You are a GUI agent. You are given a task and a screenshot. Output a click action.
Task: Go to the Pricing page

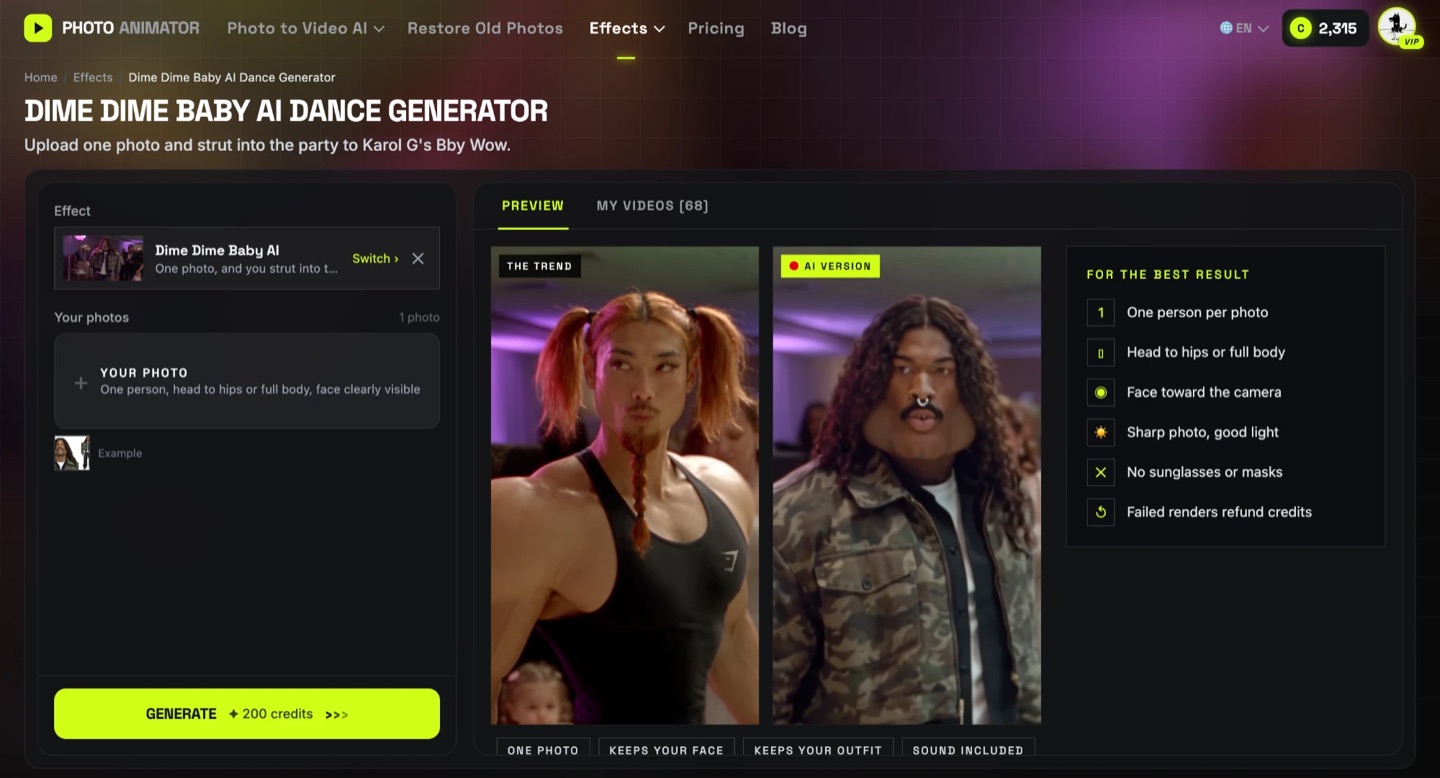(716, 28)
